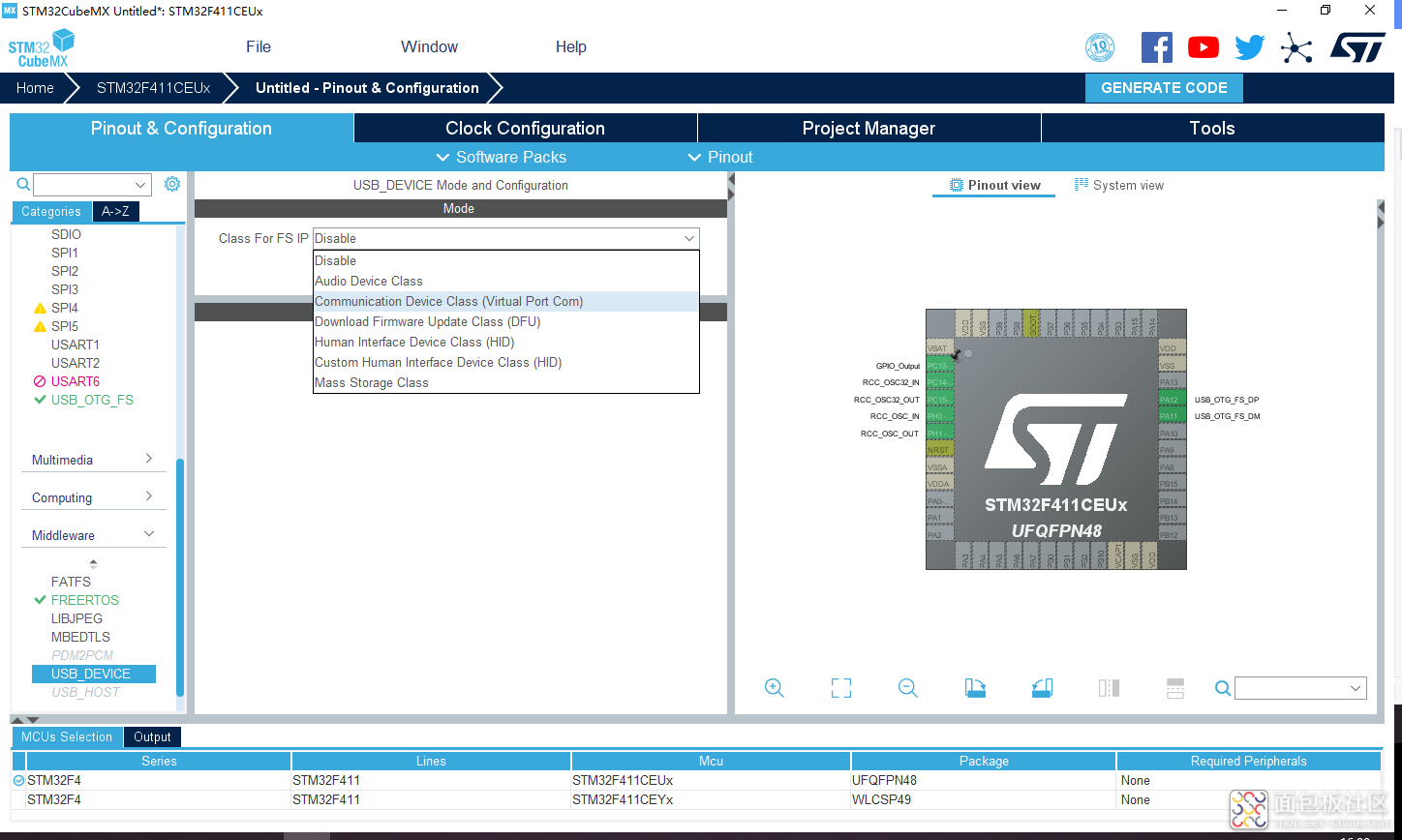1402x840 pixels.
Task: Open the Output tab
Action: point(152,736)
